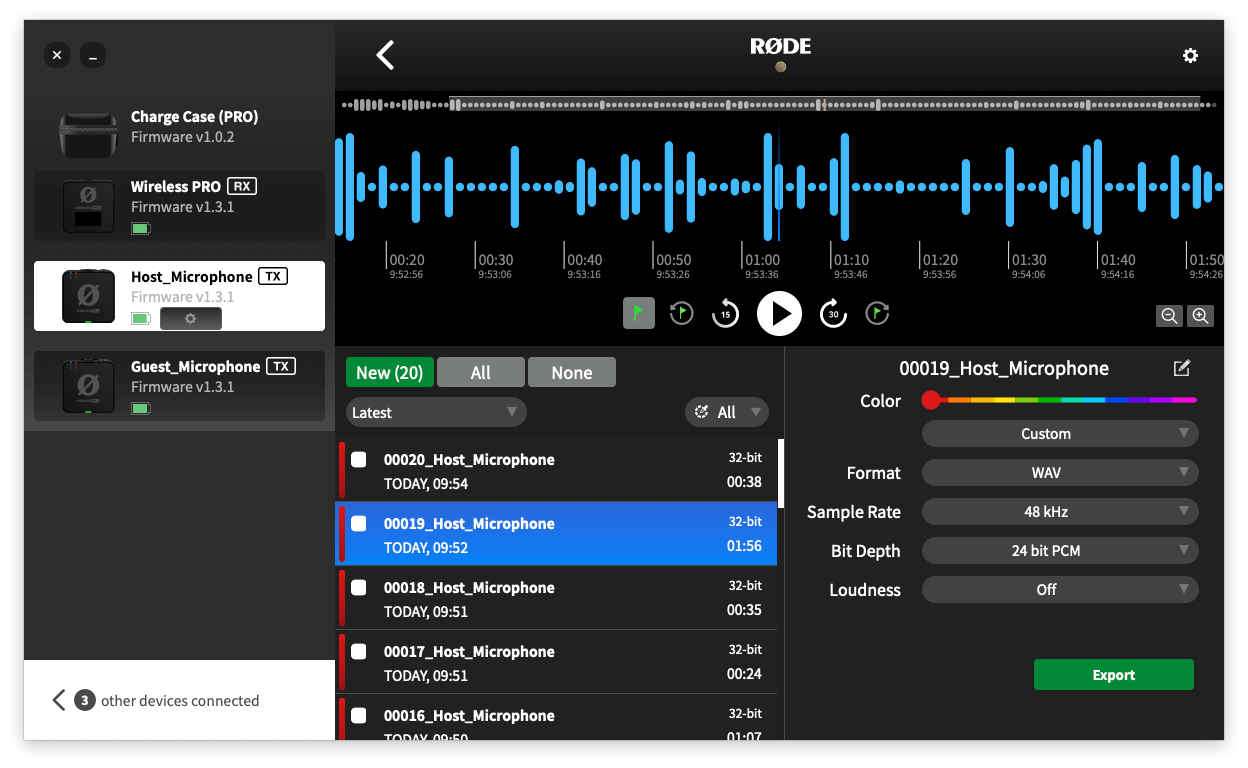Click timeline marker at 01:20
Image resolution: width=1248 pixels, height=768 pixels.
pos(939,260)
